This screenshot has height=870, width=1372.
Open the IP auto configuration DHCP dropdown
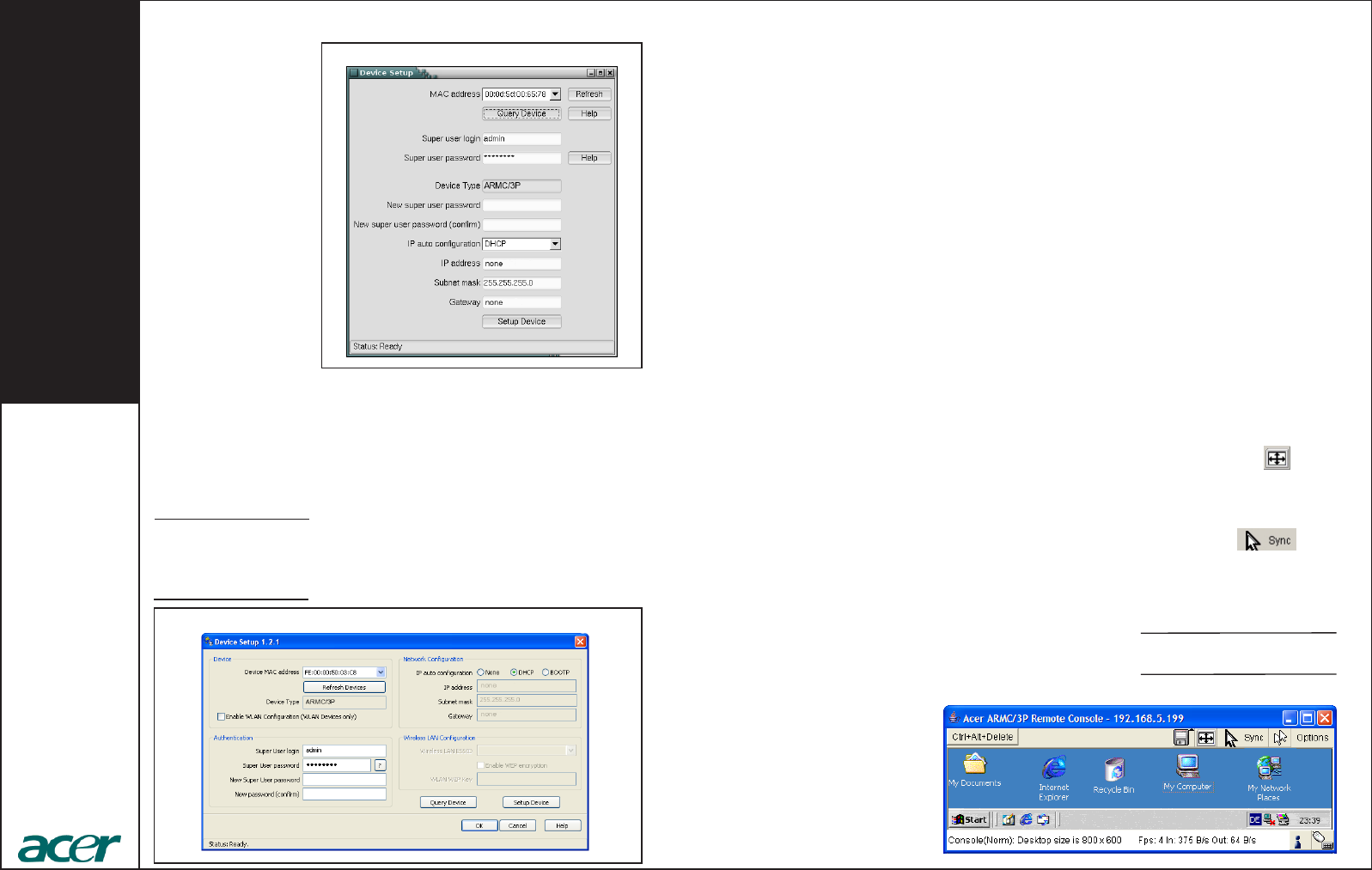pyautogui.click(x=555, y=244)
